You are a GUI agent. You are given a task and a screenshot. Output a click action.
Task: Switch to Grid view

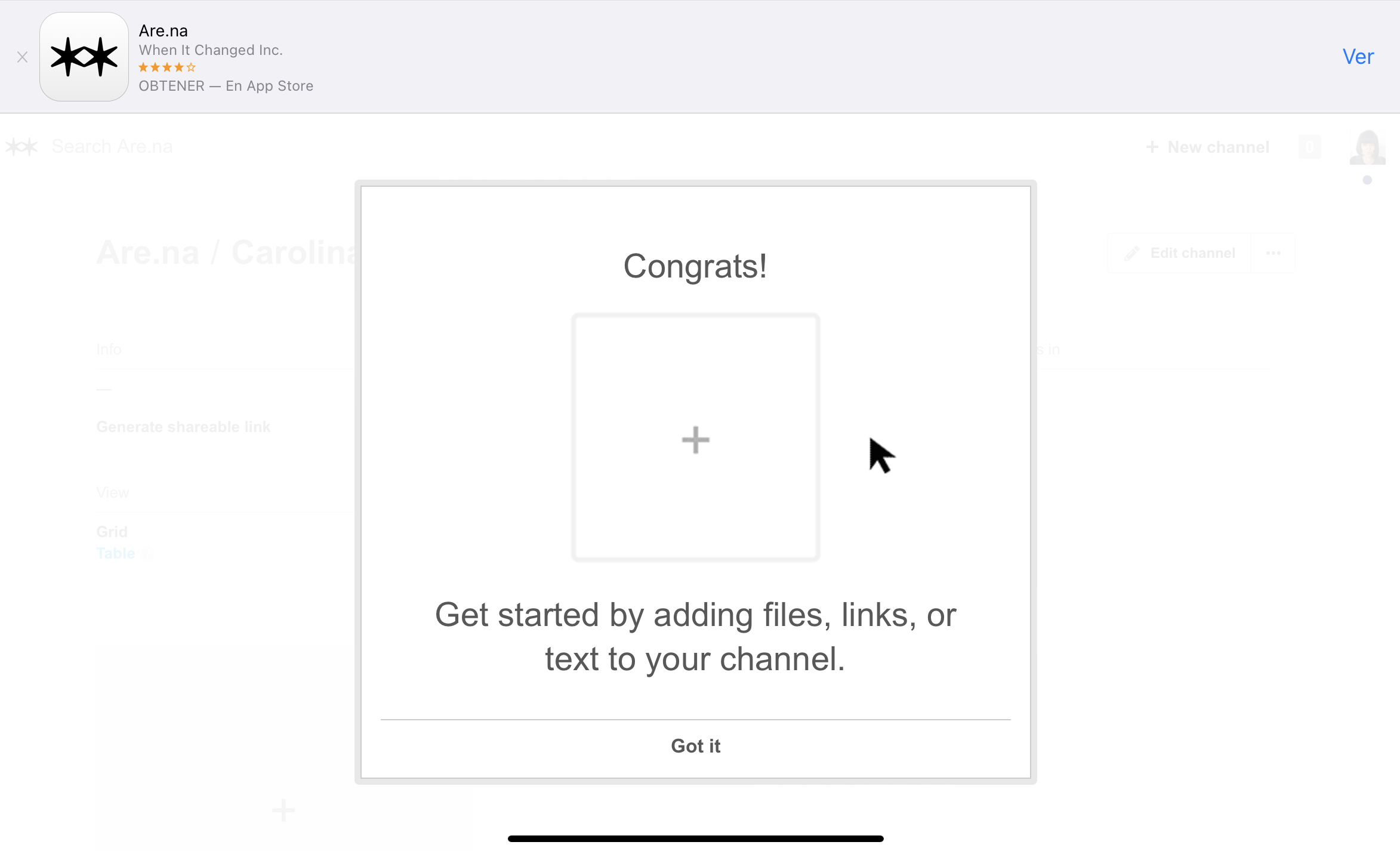pos(112,532)
